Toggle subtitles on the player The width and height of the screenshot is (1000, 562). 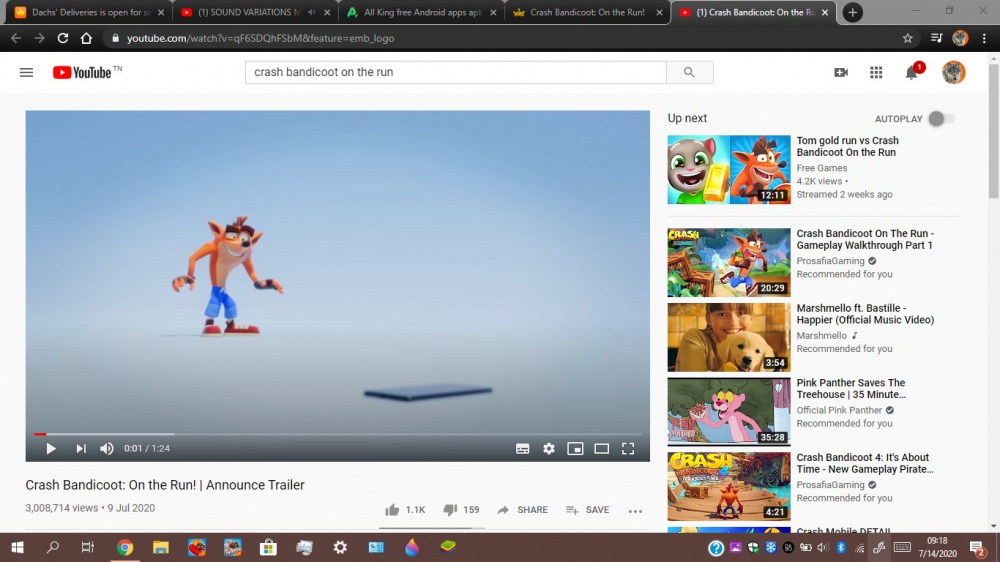click(522, 448)
